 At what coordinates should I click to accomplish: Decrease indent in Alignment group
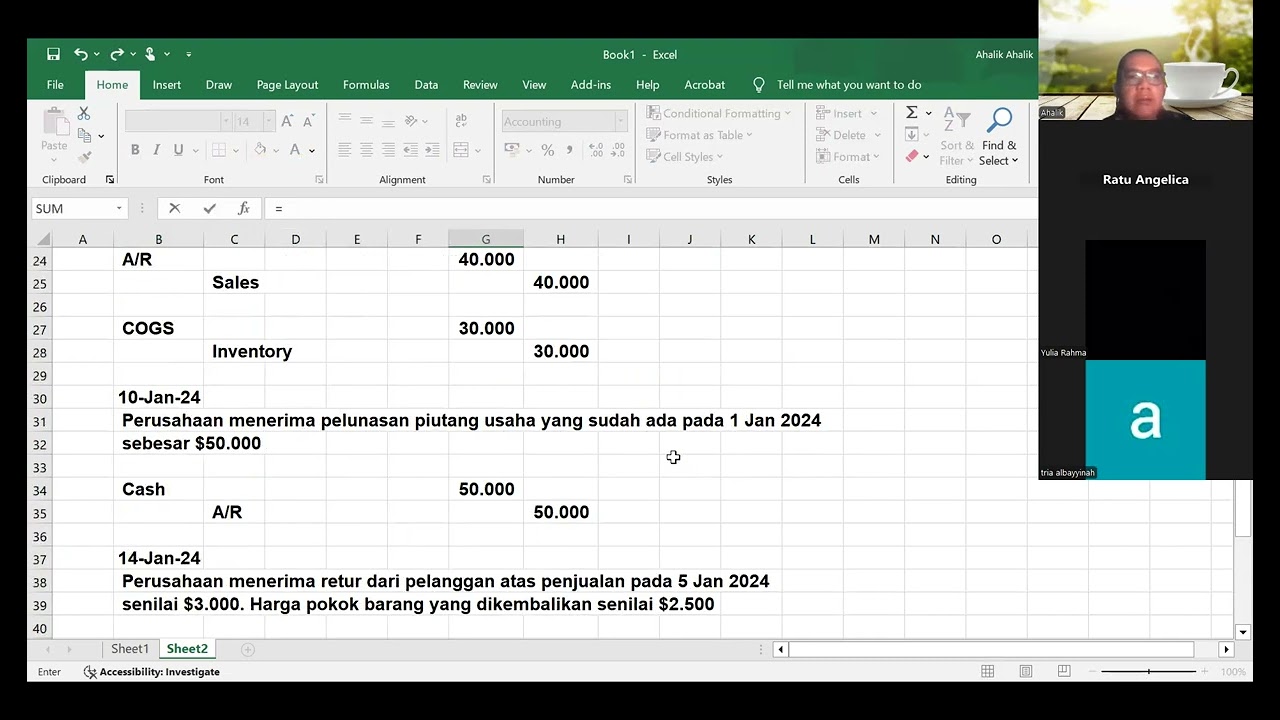point(410,150)
